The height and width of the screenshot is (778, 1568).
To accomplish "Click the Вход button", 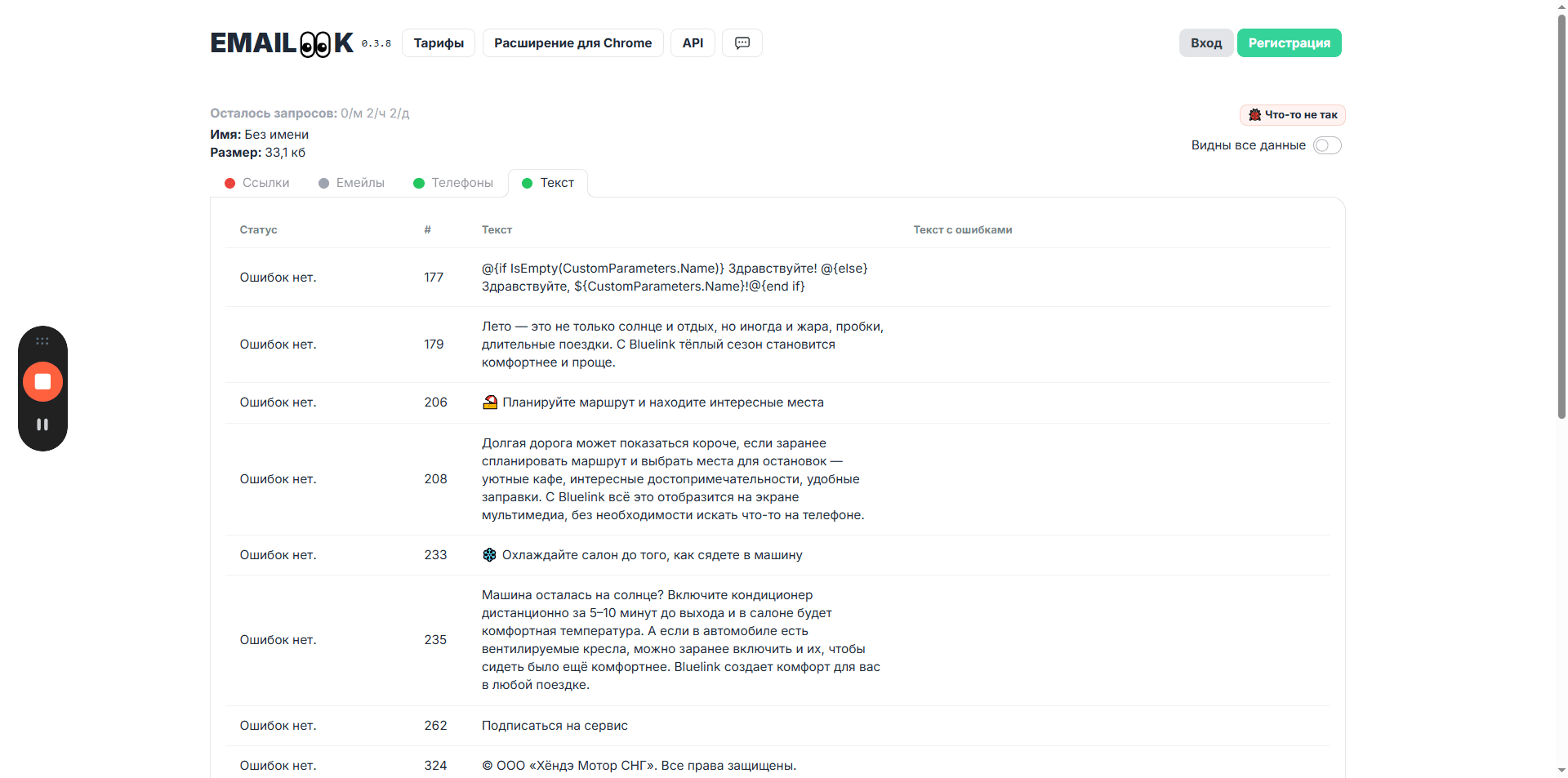I will (1206, 43).
